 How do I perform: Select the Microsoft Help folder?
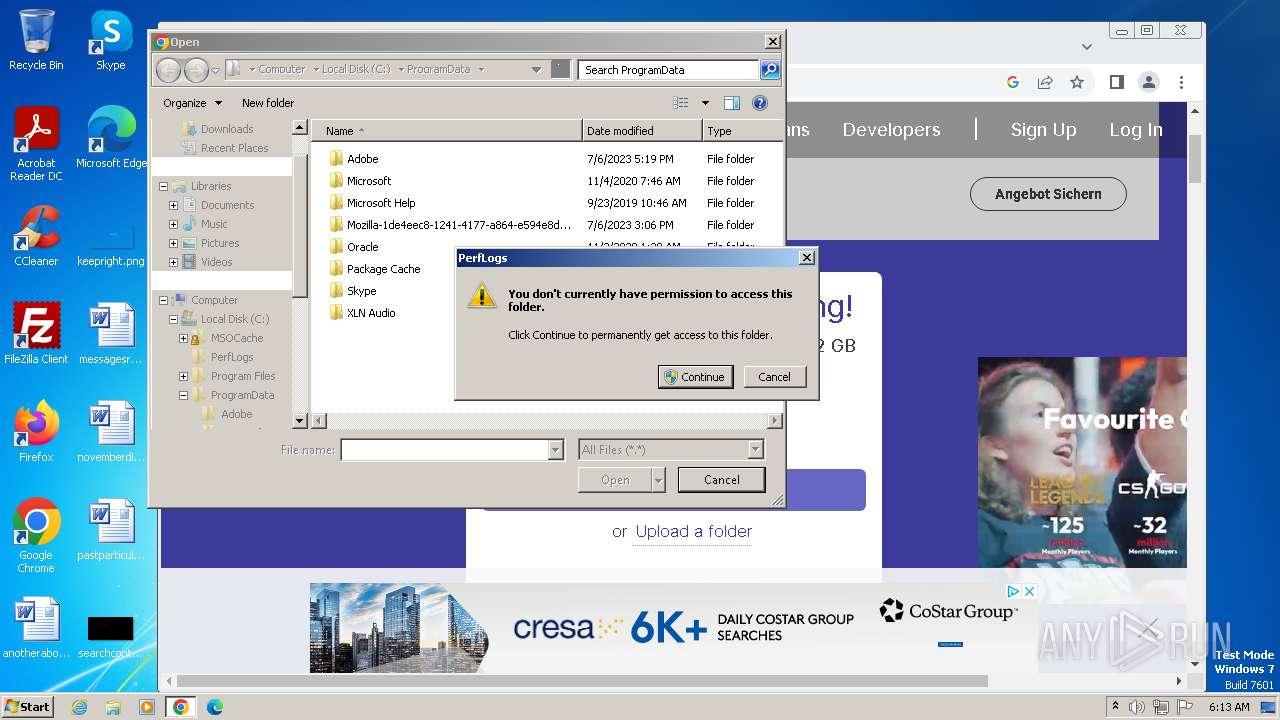point(380,203)
